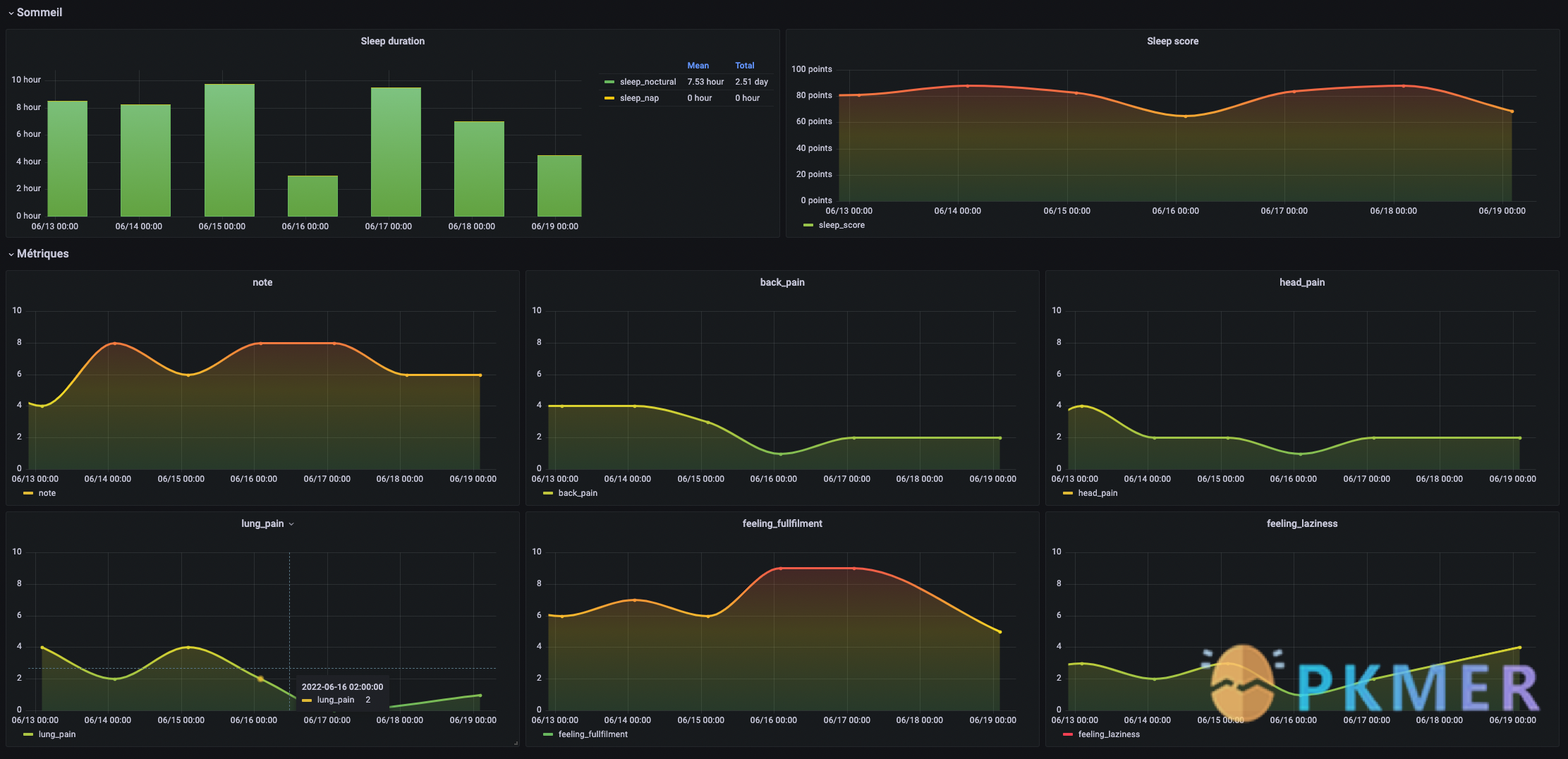Click the 06/19 sleep duration bar

(x=559, y=186)
